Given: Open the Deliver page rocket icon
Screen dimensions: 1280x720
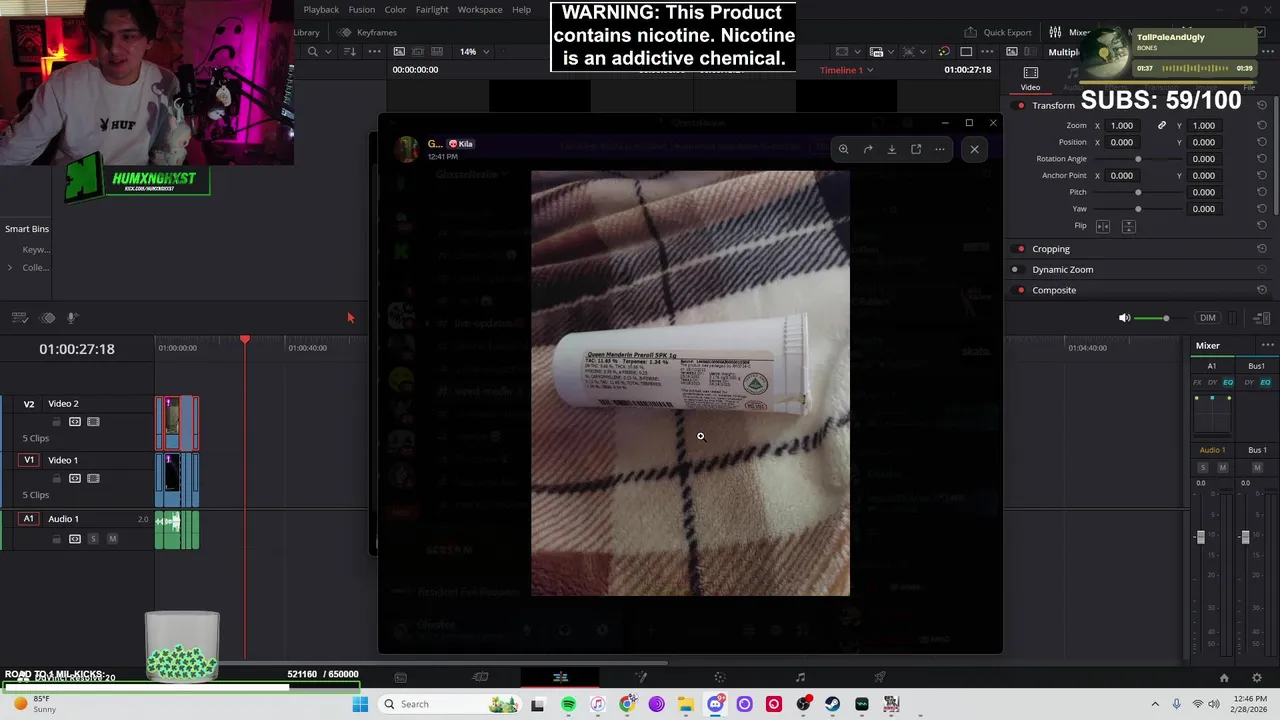Looking at the screenshot, I should [880, 677].
